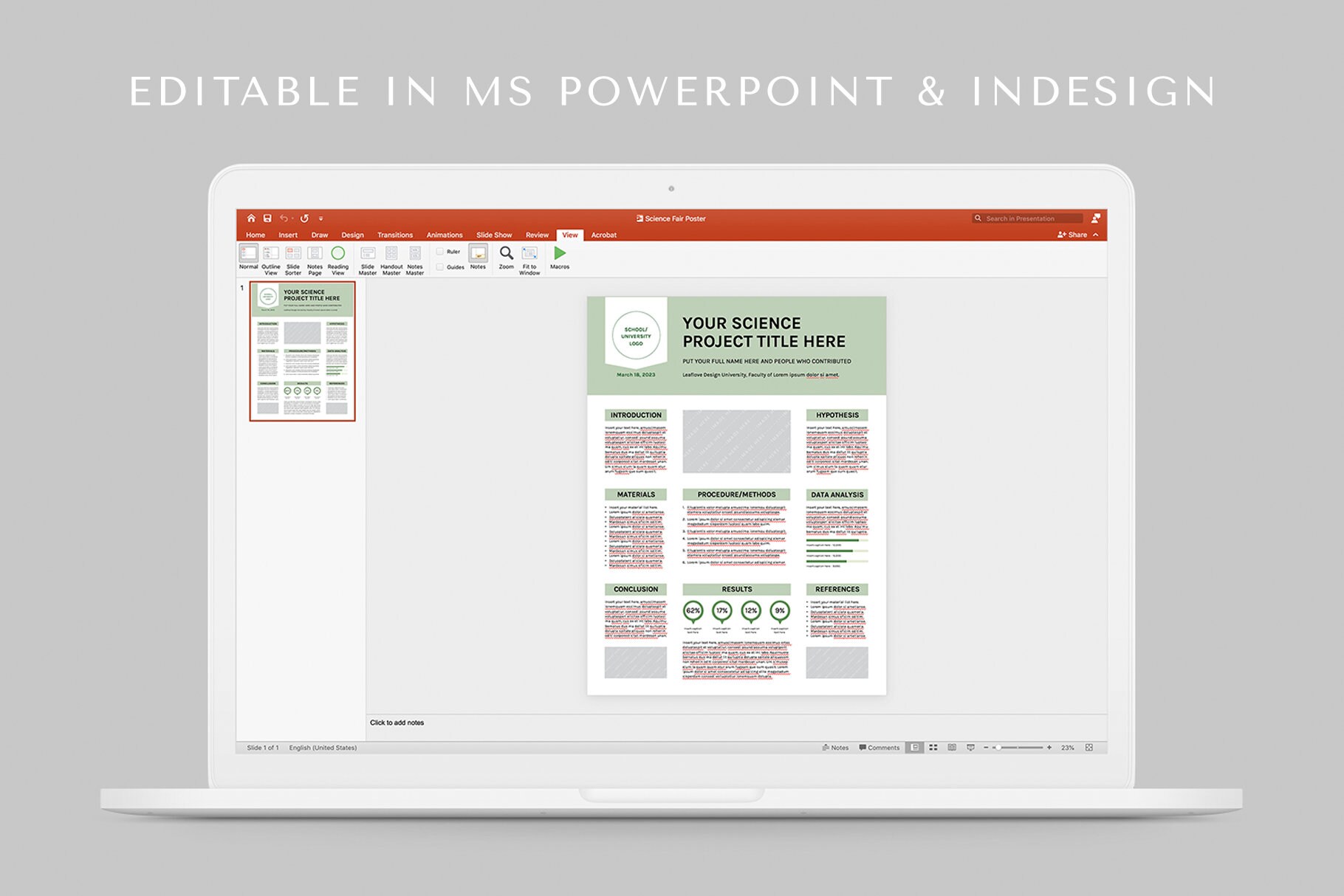The height and width of the screenshot is (896, 1344).
Task: Select the Slide Sorter view icon
Action: click(293, 254)
